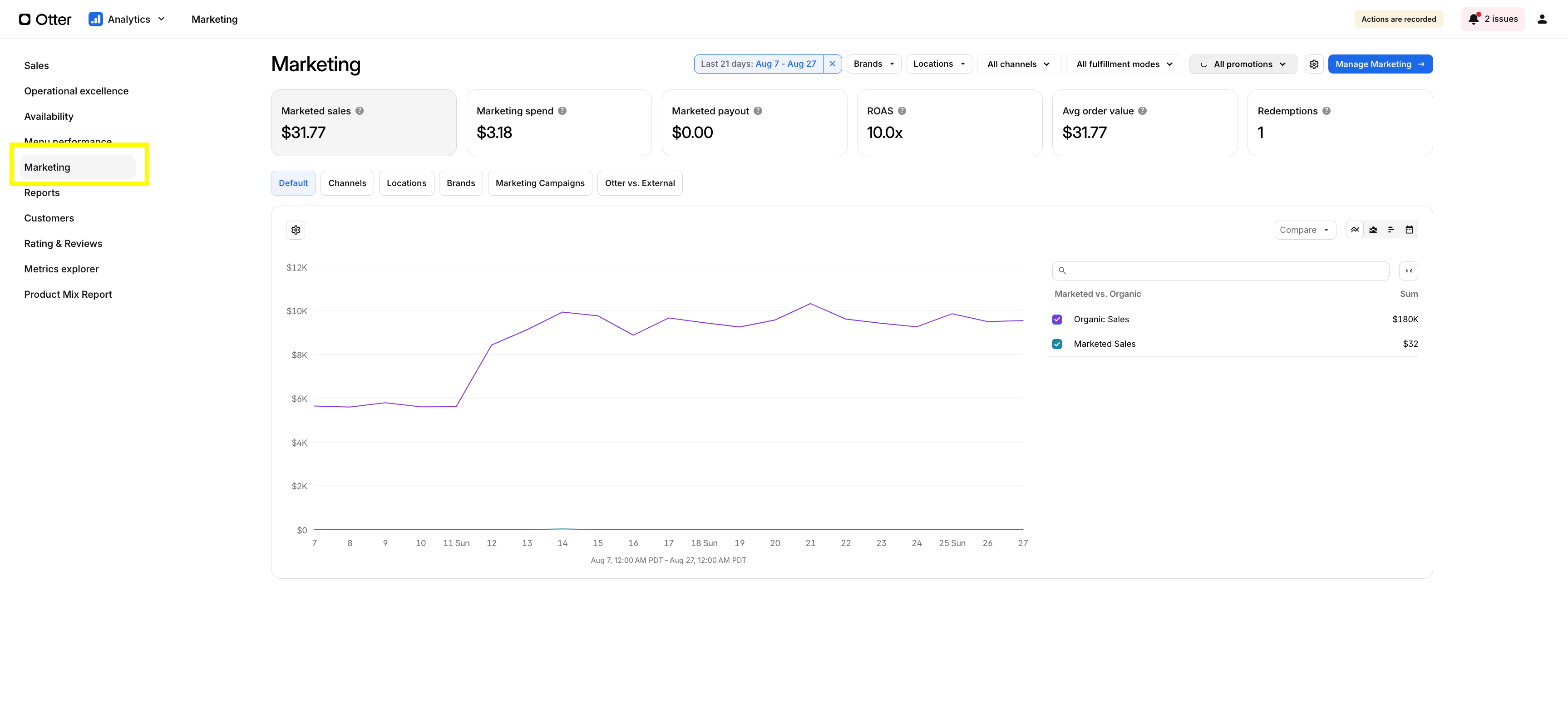Open the All promotions dropdown
This screenshot has height=719, width=1568.
pyautogui.click(x=1243, y=64)
